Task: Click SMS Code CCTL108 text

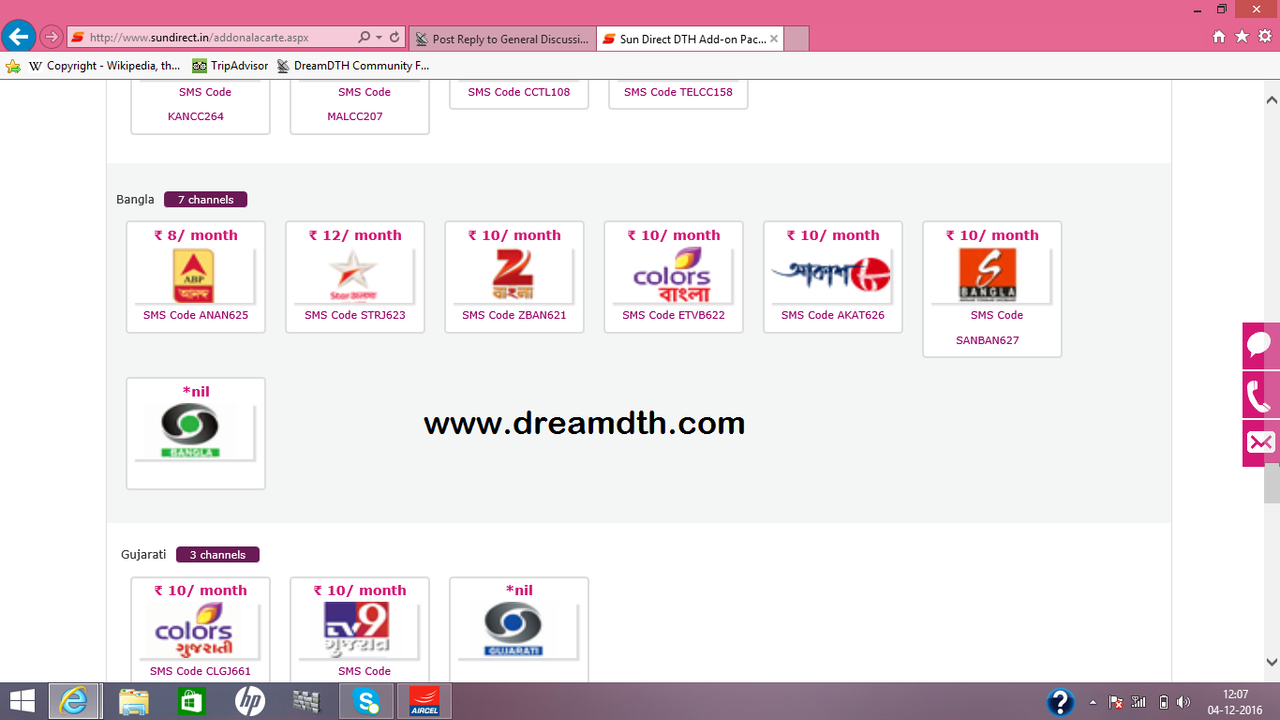Action: [519, 92]
